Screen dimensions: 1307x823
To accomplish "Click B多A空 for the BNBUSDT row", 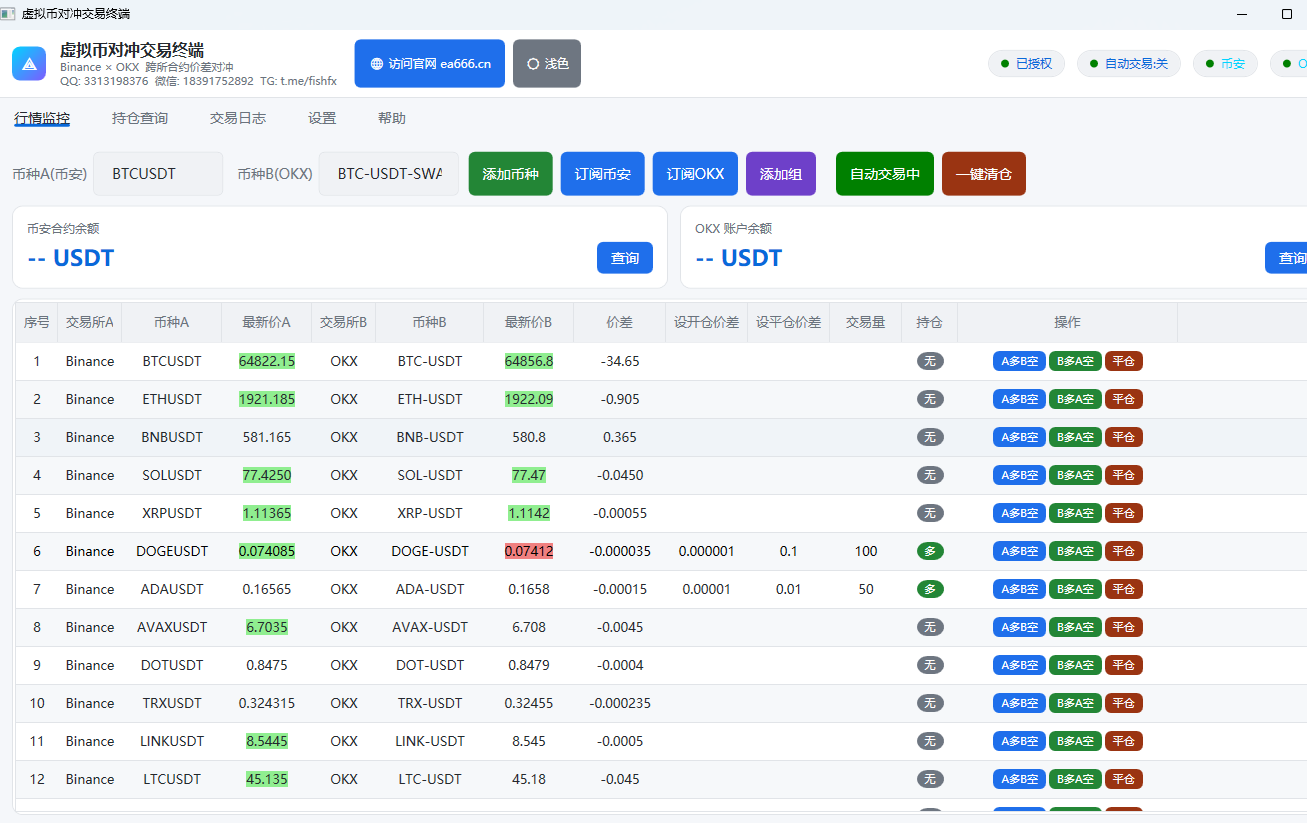I will click(1075, 437).
